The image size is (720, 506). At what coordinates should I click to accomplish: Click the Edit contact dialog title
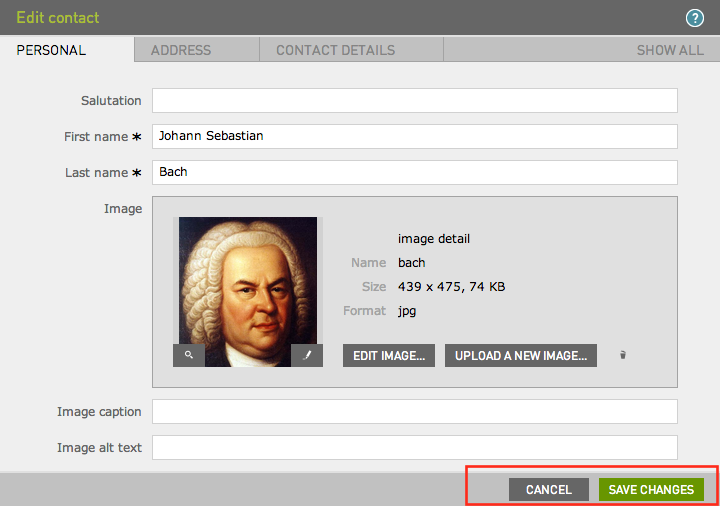point(58,18)
